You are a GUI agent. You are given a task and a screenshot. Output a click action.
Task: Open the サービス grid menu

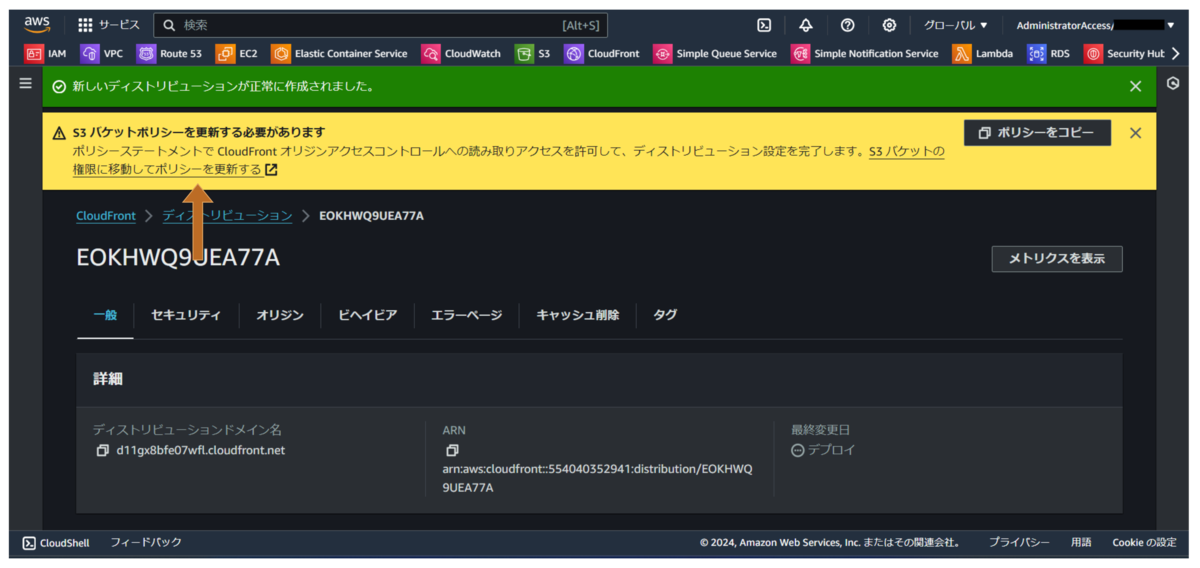tap(108, 25)
